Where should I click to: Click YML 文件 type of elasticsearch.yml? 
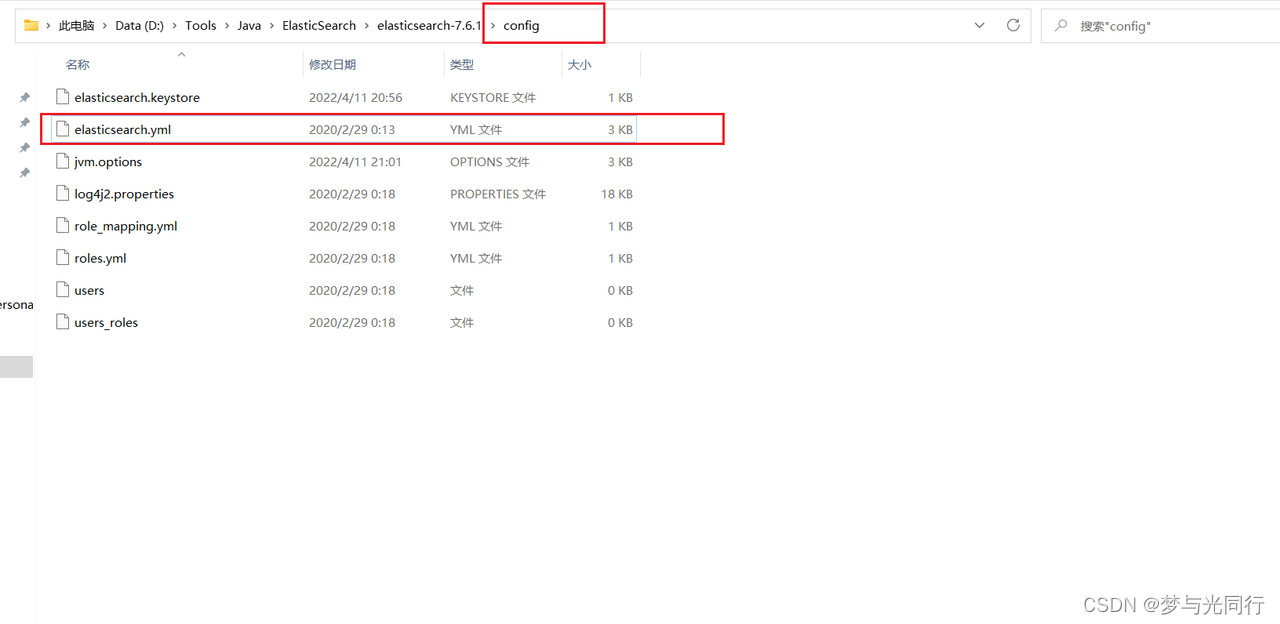coord(476,129)
